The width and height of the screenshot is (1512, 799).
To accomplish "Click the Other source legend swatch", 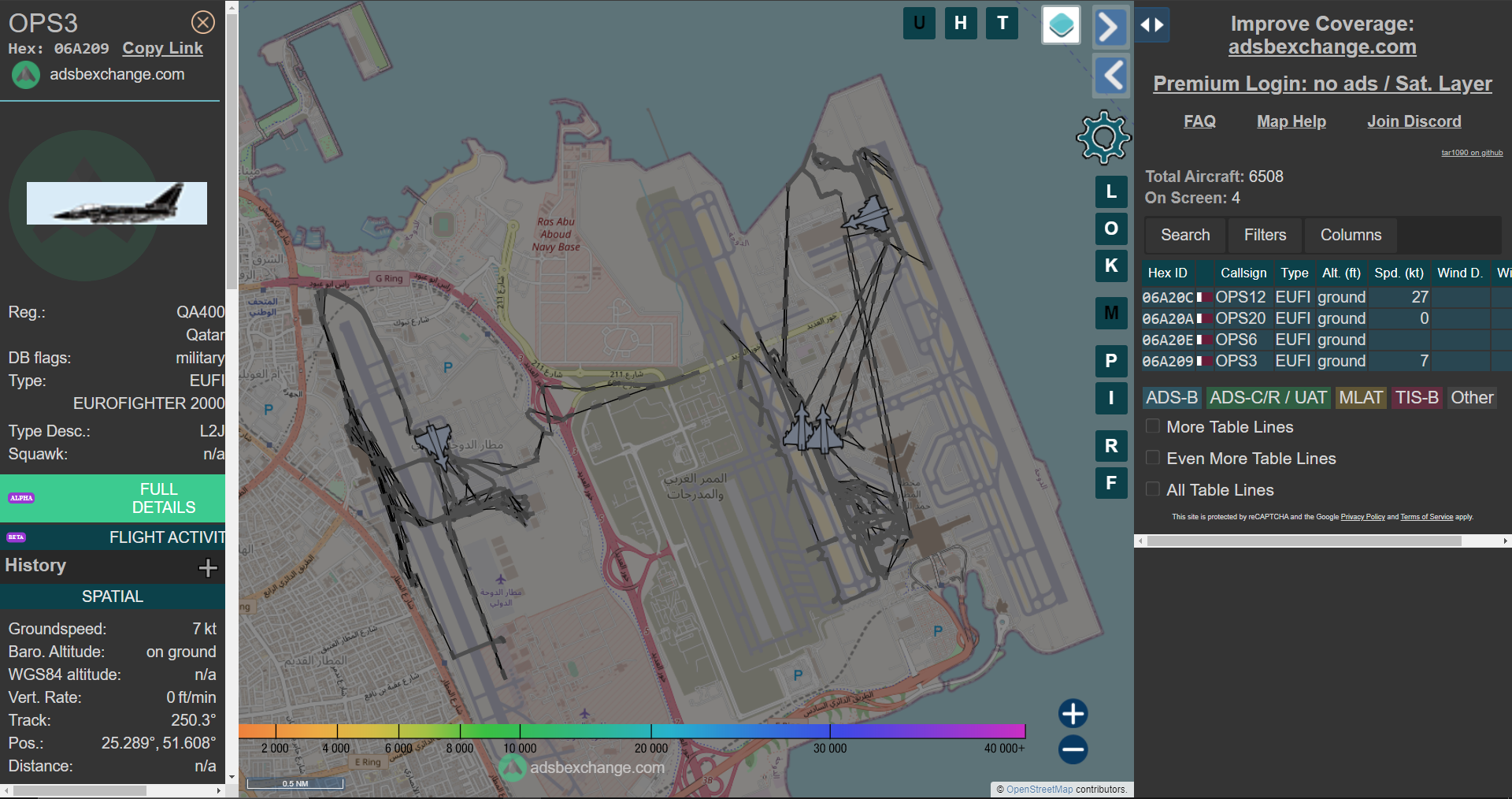I will click(1472, 398).
